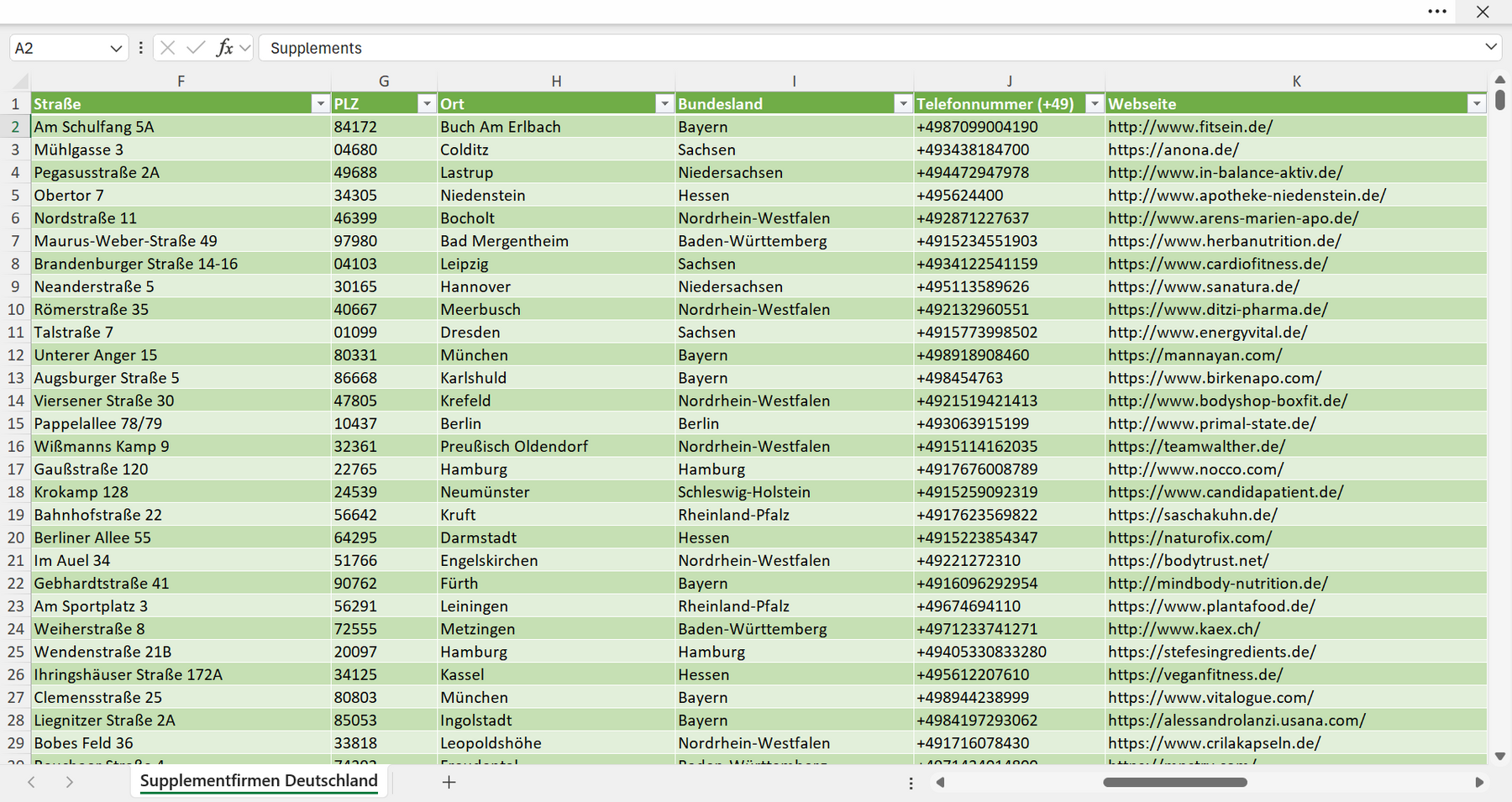Image resolution: width=1512 pixels, height=802 pixels.
Task: Click the formula bar showing Supplements
Action: 869,48
